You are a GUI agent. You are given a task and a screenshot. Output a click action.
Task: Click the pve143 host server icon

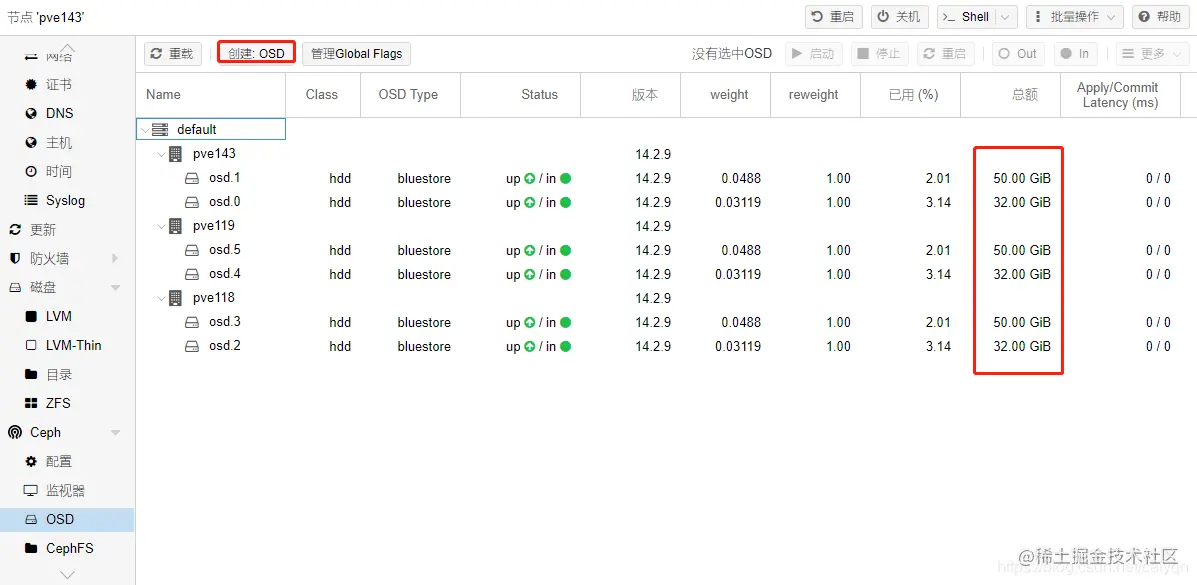coord(176,154)
